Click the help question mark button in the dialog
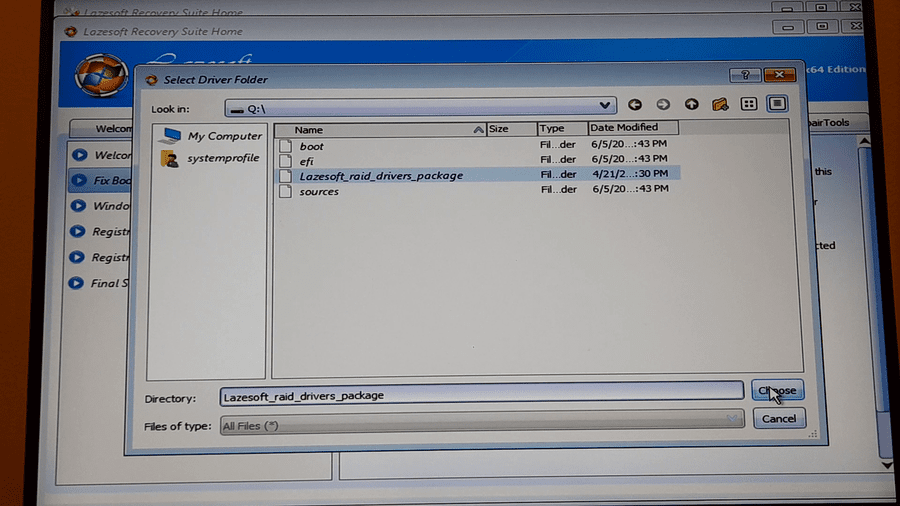 (x=745, y=75)
